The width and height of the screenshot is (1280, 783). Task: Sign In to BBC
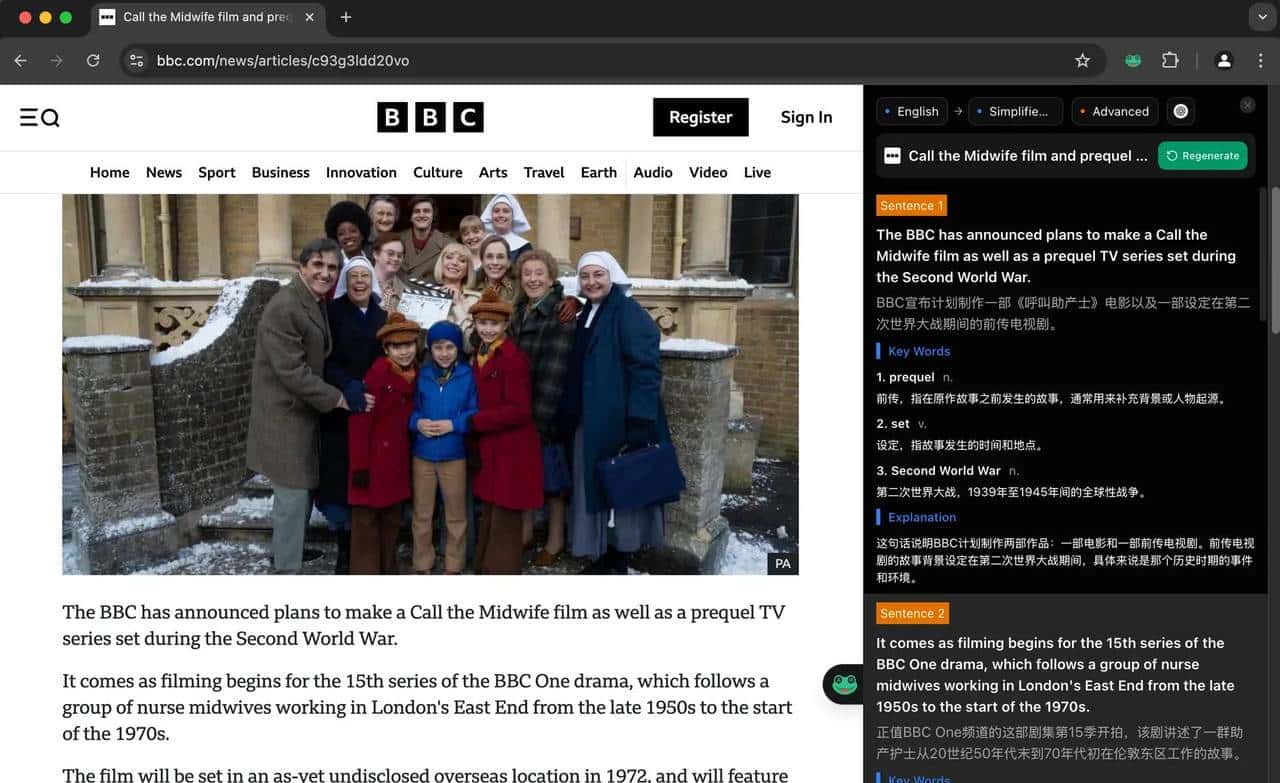click(x=806, y=117)
